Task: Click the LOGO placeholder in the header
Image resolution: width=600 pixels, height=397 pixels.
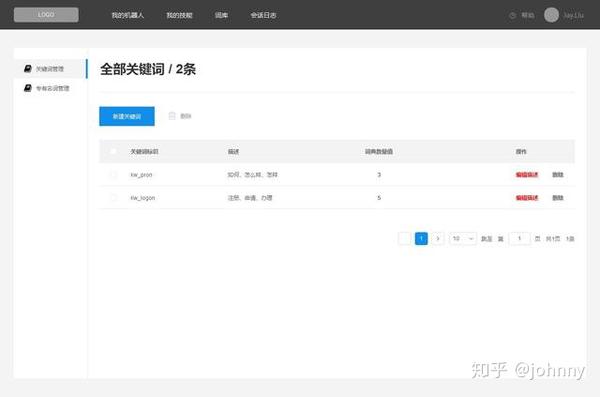Action: coord(46,15)
